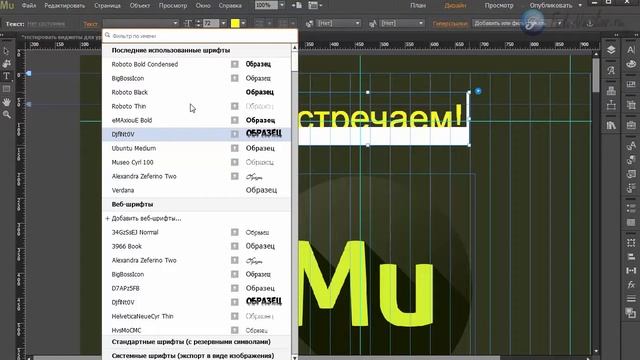The image size is (640, 360).
Task: Click the canvas vertical scrollbar
Action: [596, 76]
